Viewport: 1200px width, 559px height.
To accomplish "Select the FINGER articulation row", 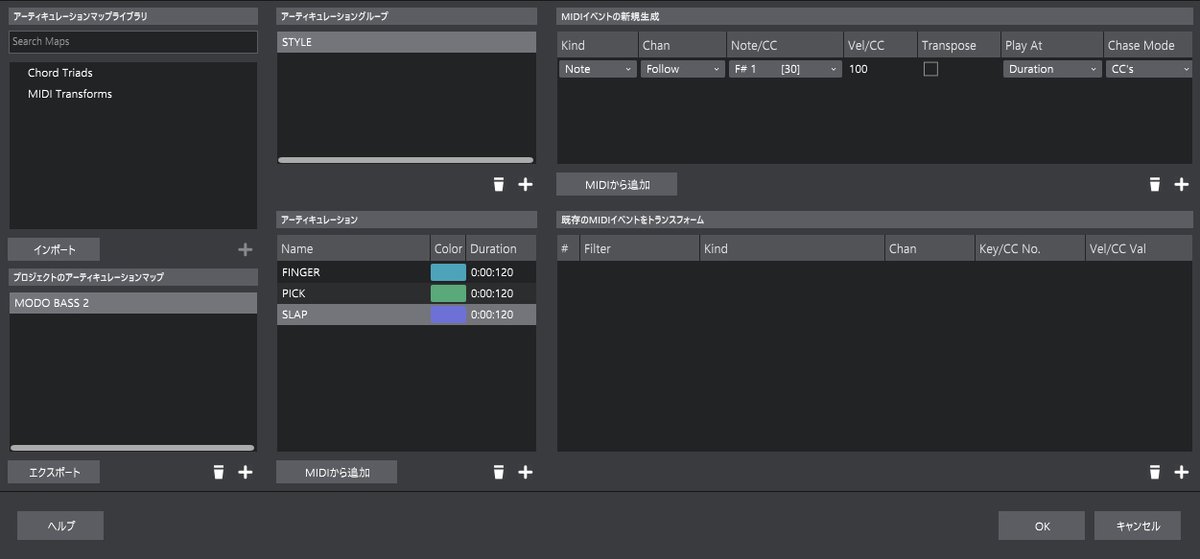I will (x=406, y=272).
